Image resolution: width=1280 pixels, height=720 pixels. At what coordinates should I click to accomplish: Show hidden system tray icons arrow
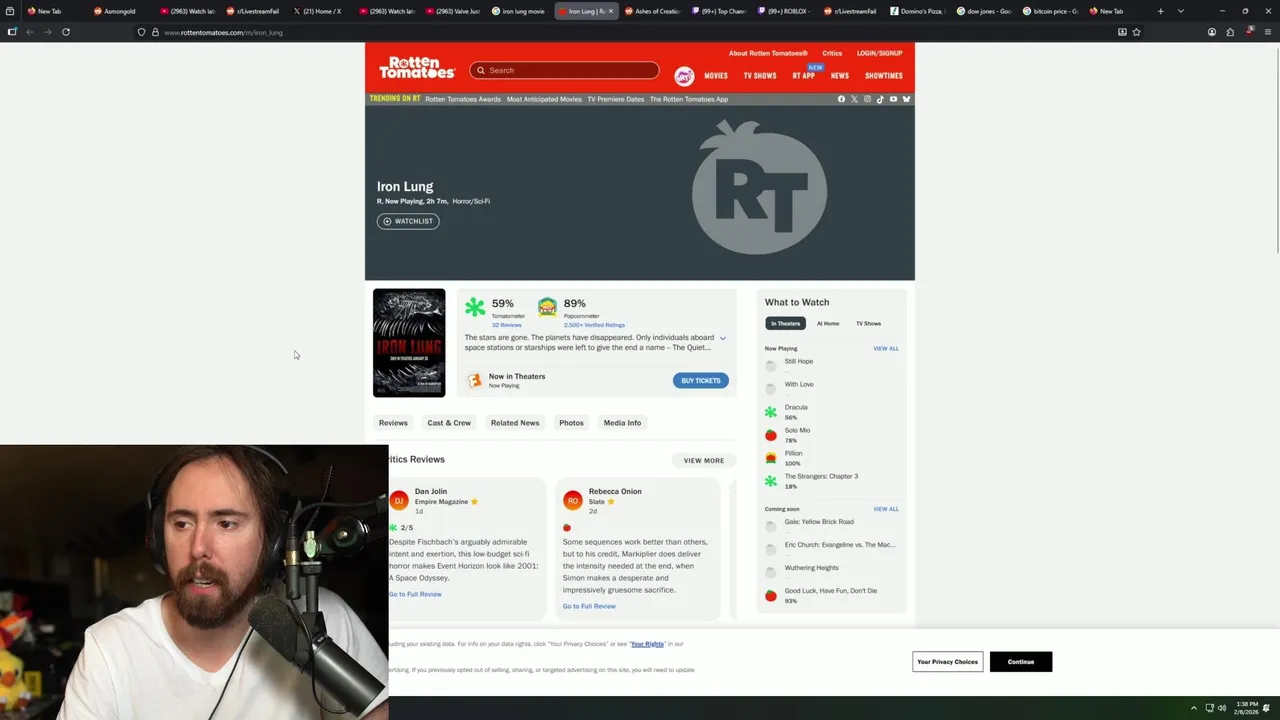[1193, 708]
